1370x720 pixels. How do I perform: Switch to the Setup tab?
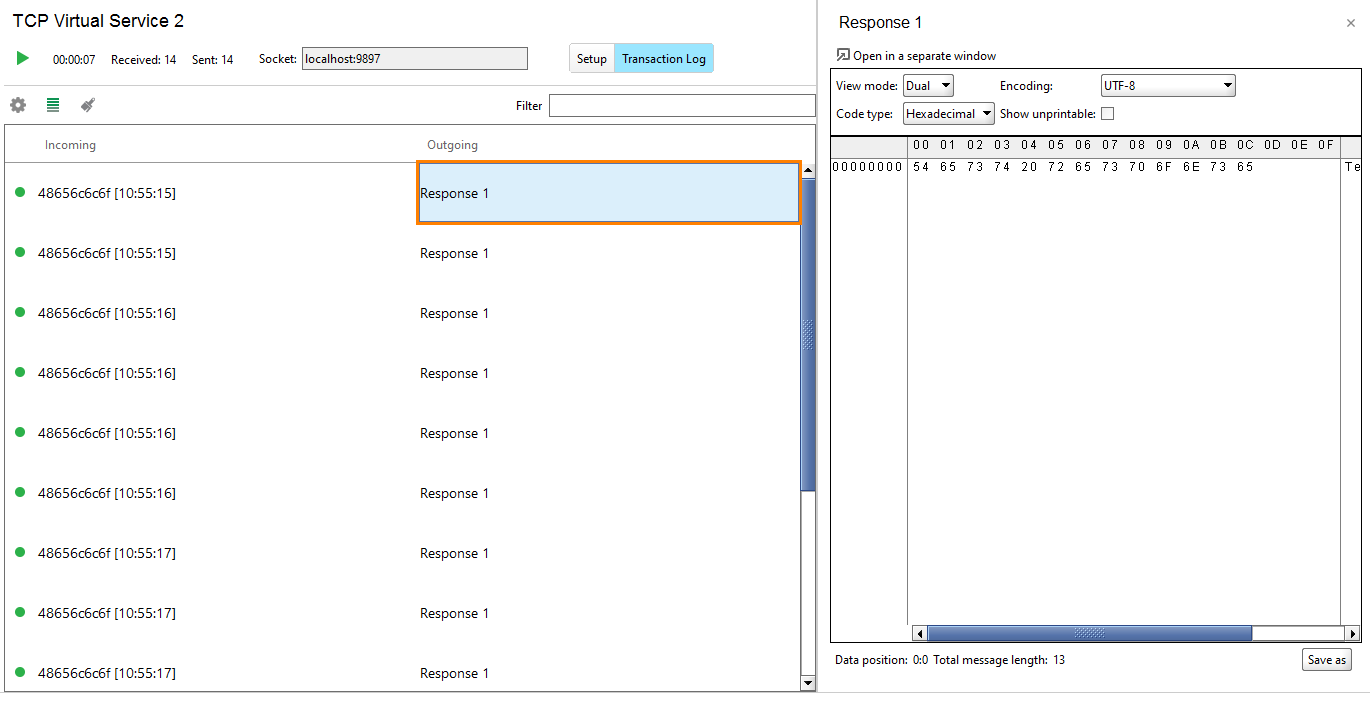point(591,58)
